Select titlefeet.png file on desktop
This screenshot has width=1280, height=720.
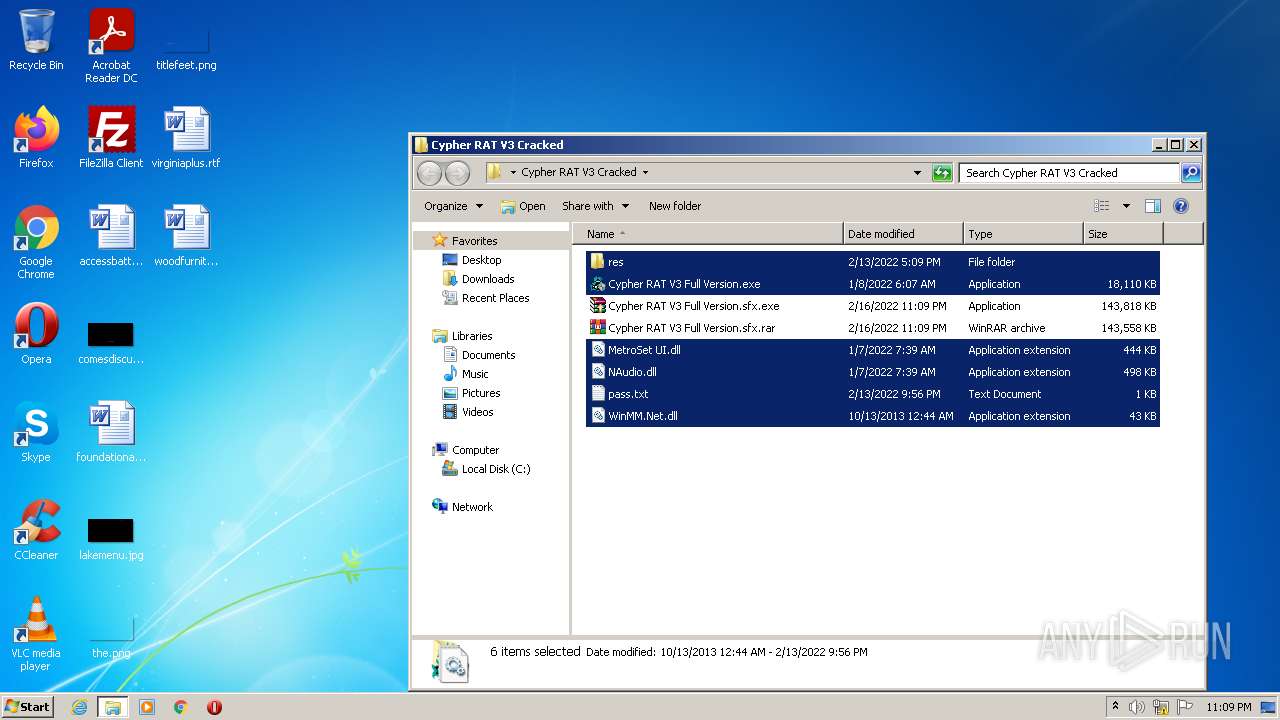pyautogui.click(x=186, y=46)
